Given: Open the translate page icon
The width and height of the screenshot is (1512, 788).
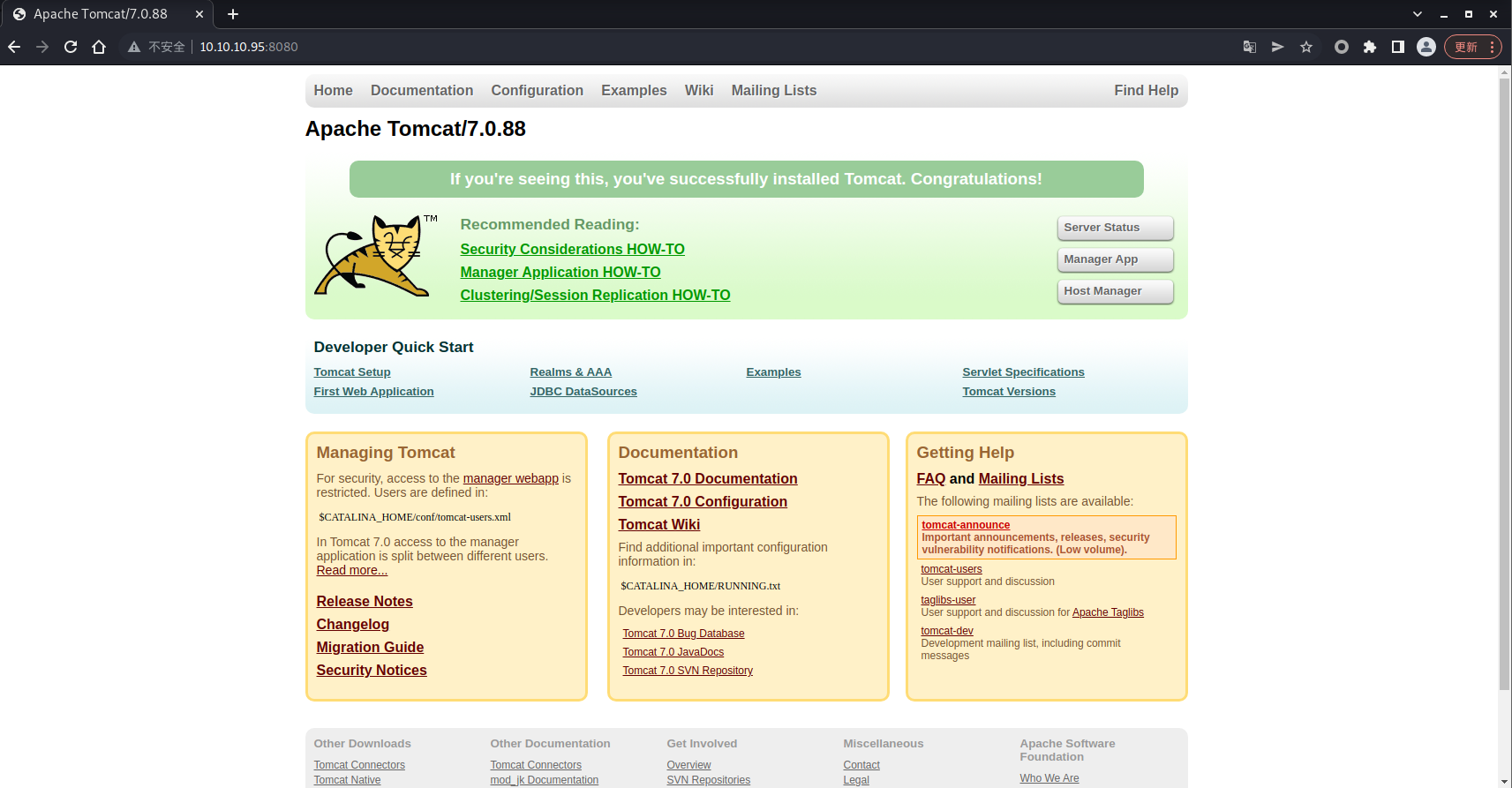Looking at the screenshot, I should (x=1250, y=47).
